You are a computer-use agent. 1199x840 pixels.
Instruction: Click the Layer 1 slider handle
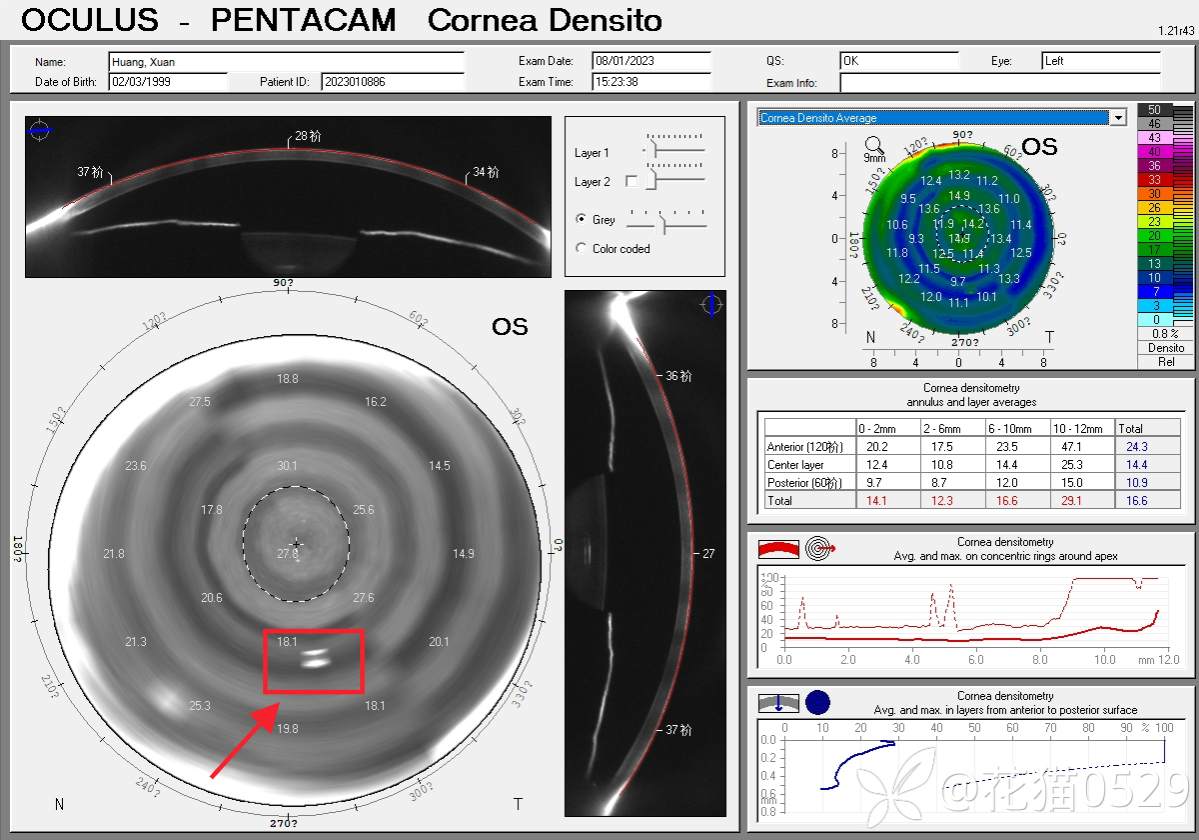click(654, 150)
